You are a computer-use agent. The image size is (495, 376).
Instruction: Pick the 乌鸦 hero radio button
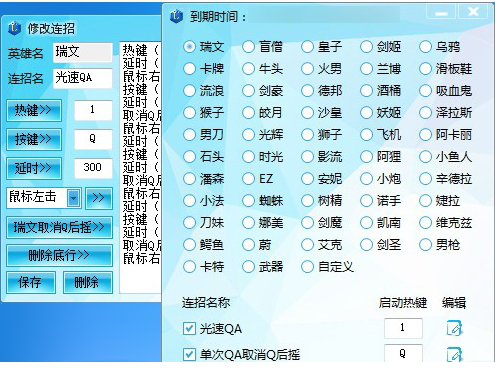click(x=425, y=47)
